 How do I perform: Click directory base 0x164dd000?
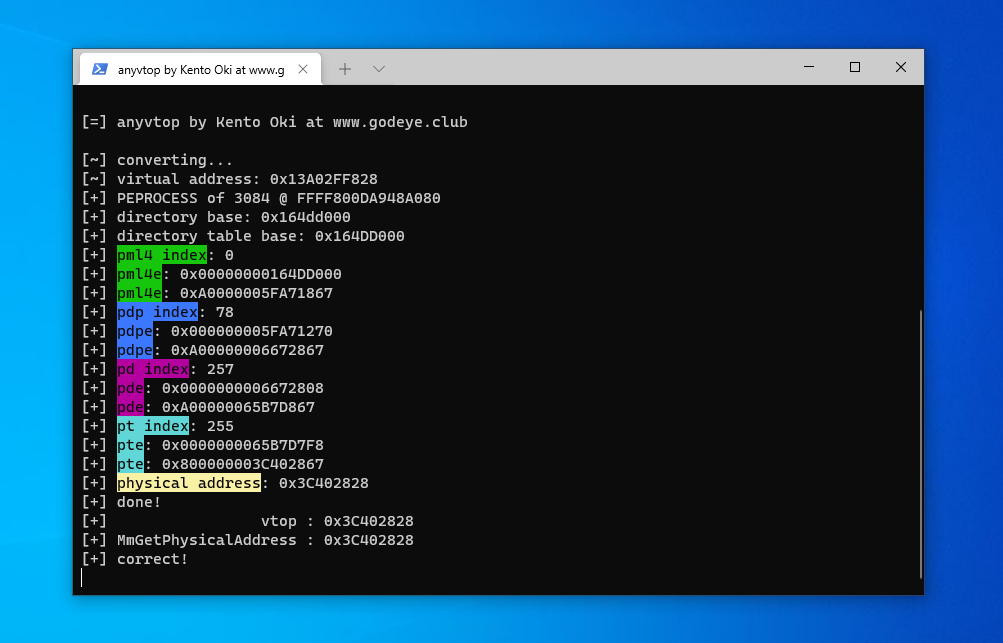coord(306,217)
